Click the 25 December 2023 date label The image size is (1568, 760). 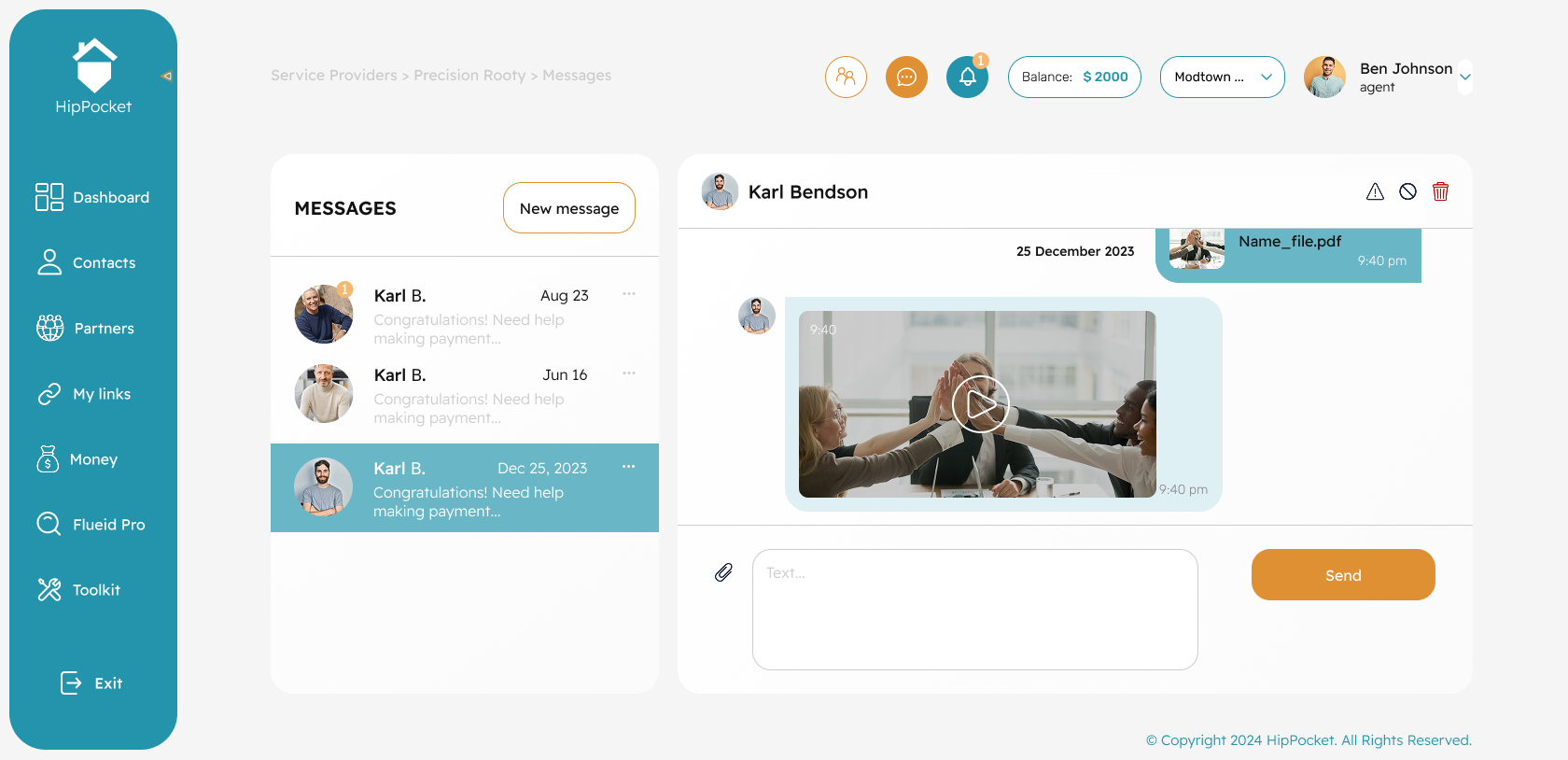pyautogui.click(x=1075, y=251)
